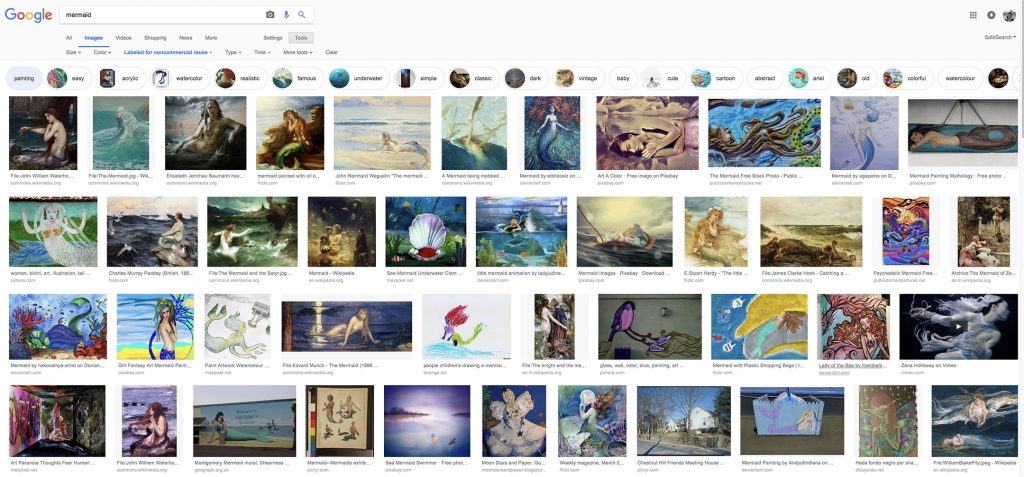Open the Art A Color Pixabay thumbnail
This screenshot has width=1024, height=477.
(647, 133)
